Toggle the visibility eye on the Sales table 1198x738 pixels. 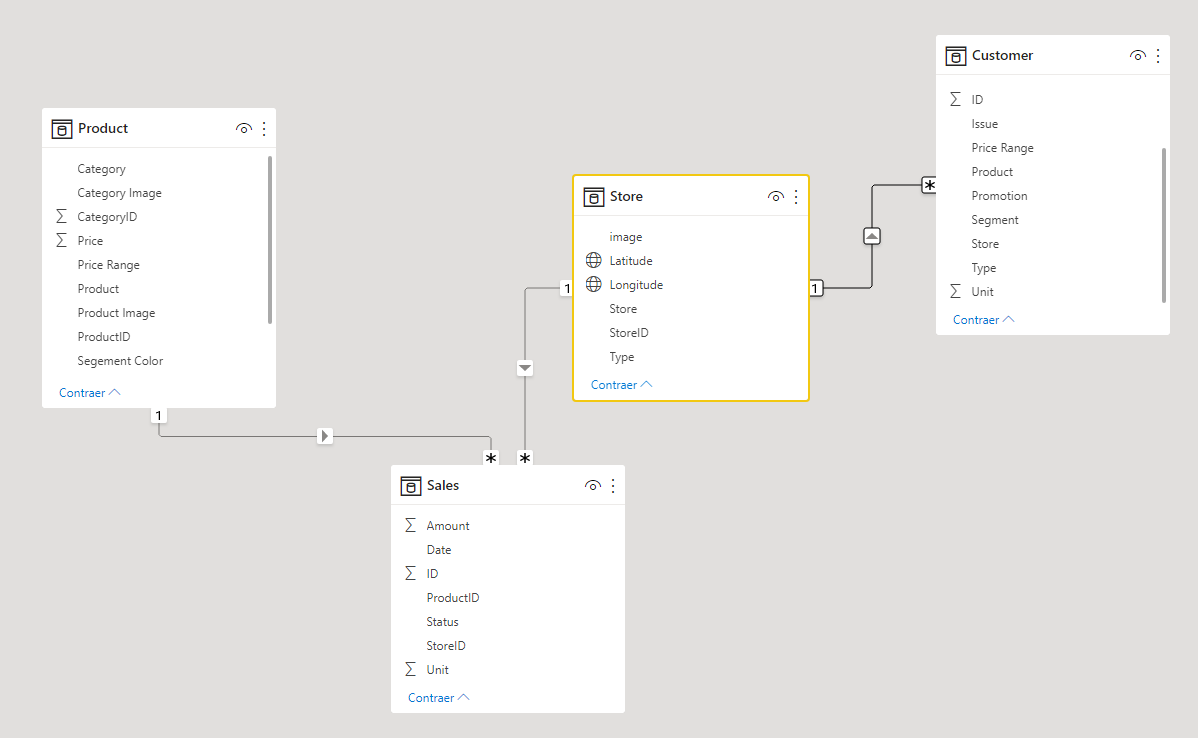593,485
